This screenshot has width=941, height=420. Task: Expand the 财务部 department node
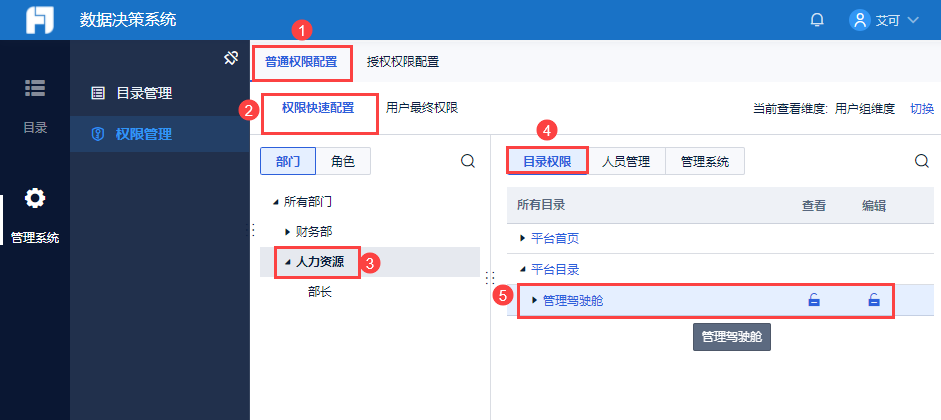[x=287, y=231]
